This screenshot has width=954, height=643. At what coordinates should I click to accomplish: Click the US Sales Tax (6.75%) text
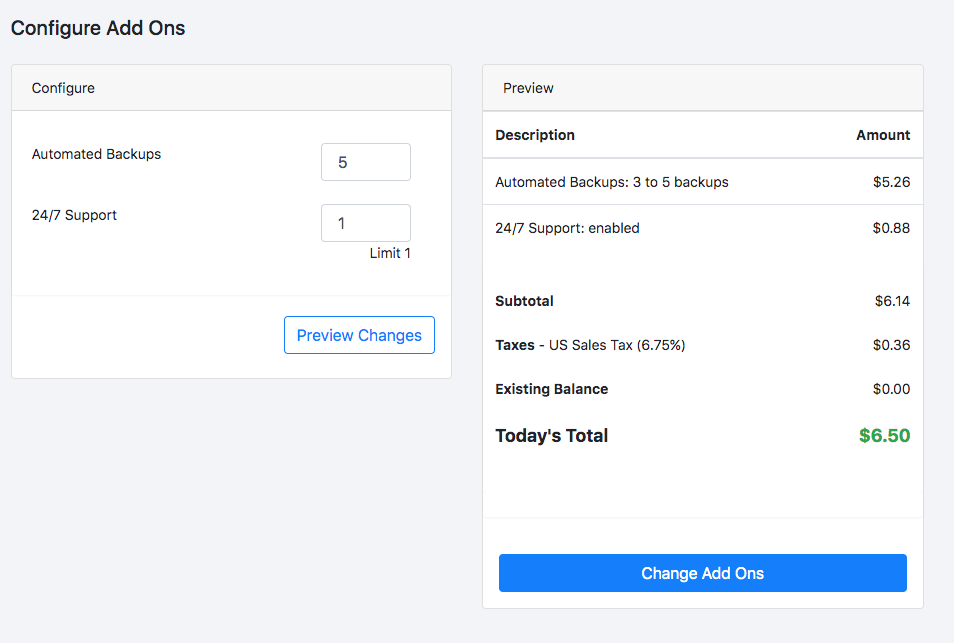pos(617,345)
